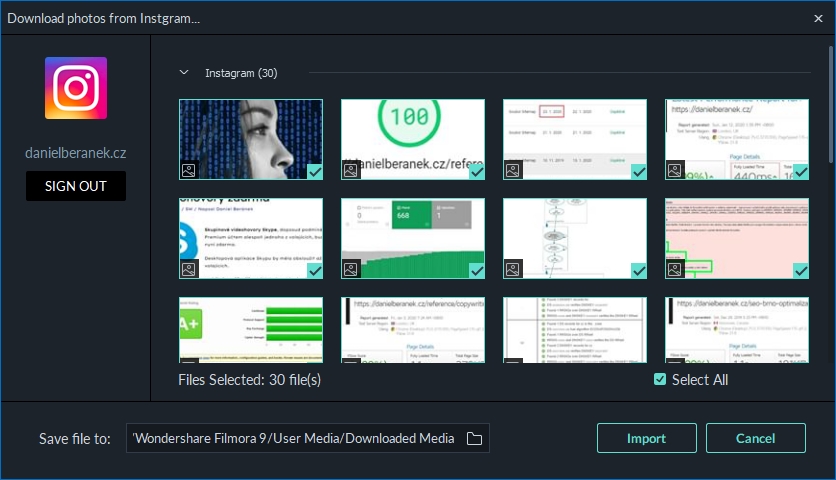Select the A+ rating thumbnail
The width and height of the screenshot is (836, 480).
coord(251,330)
